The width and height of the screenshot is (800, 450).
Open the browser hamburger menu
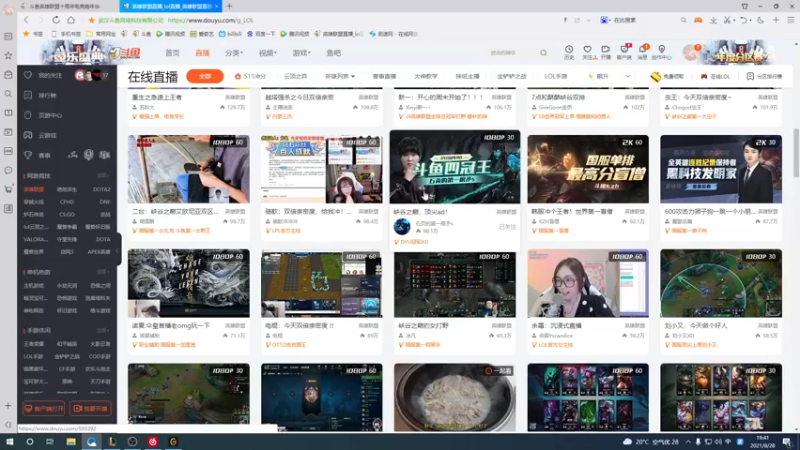(790, 20)
